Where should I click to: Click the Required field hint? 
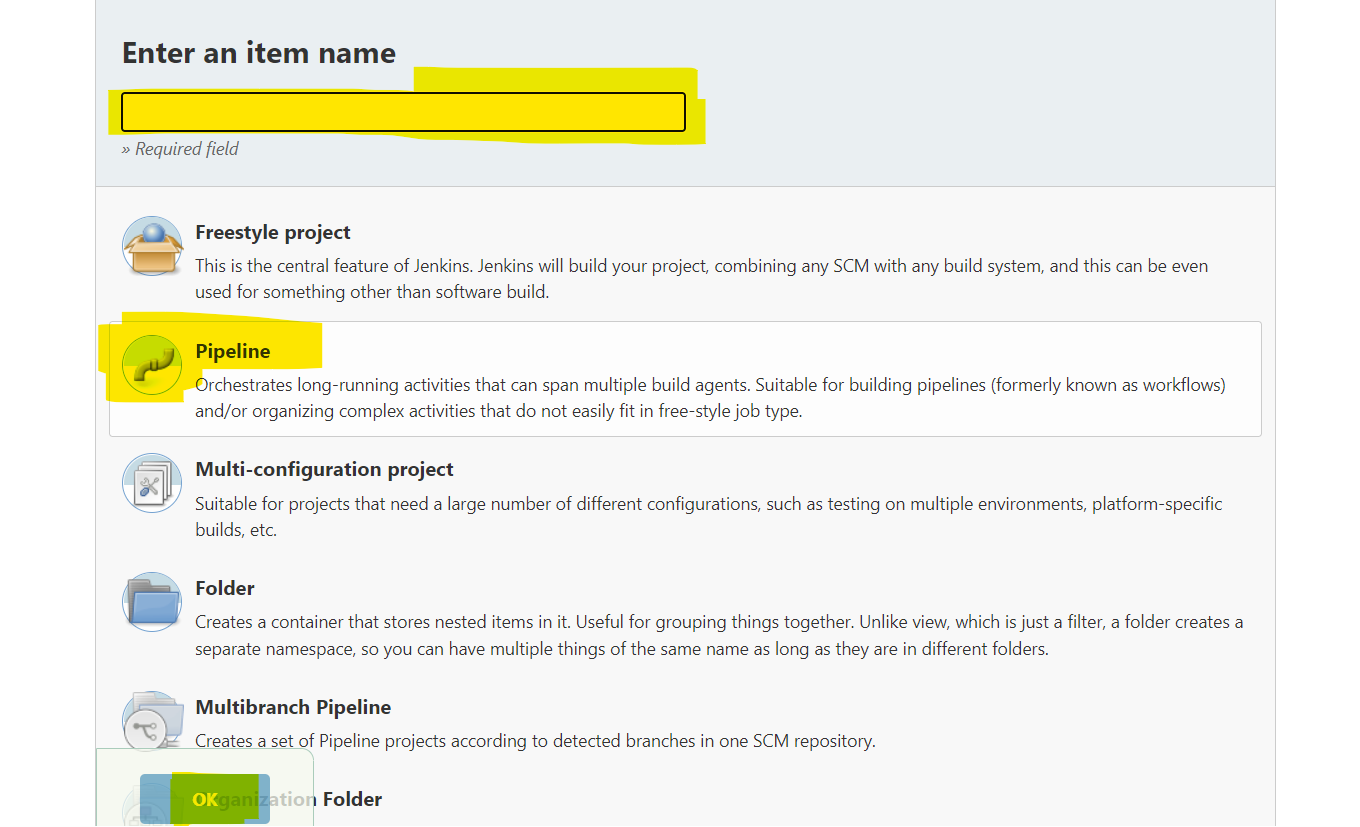tap(180, 149)
